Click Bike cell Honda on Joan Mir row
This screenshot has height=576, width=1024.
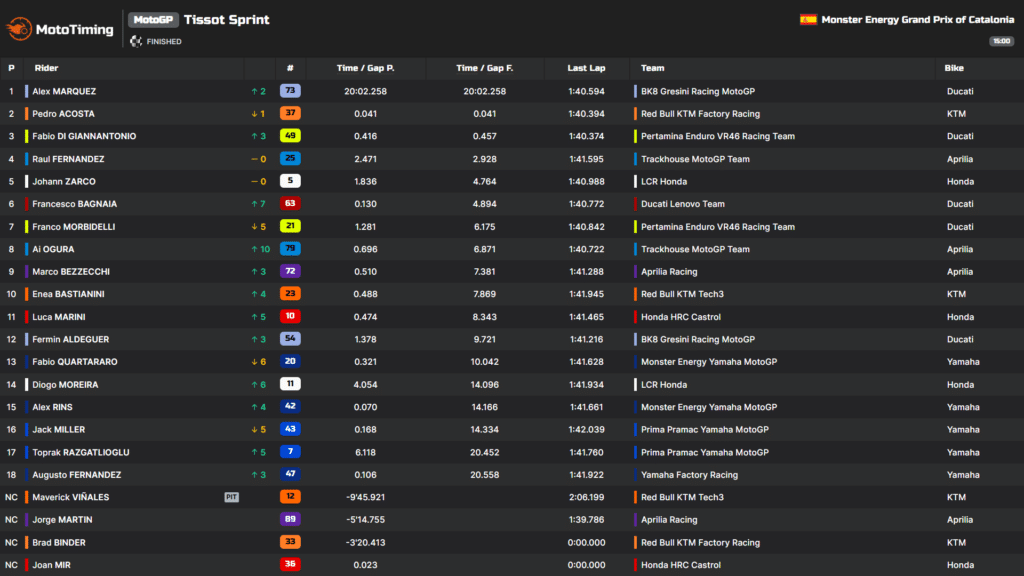click(960, 565)
